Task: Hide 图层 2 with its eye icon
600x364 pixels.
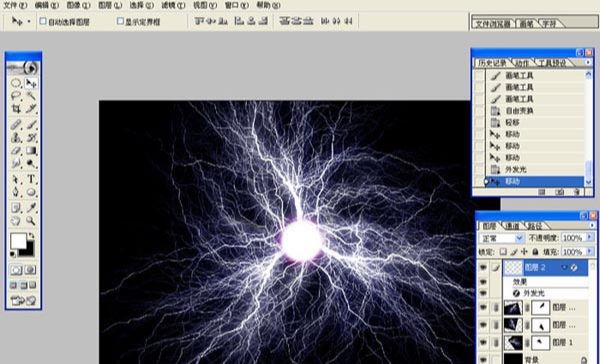Action: tap(484, 268)
